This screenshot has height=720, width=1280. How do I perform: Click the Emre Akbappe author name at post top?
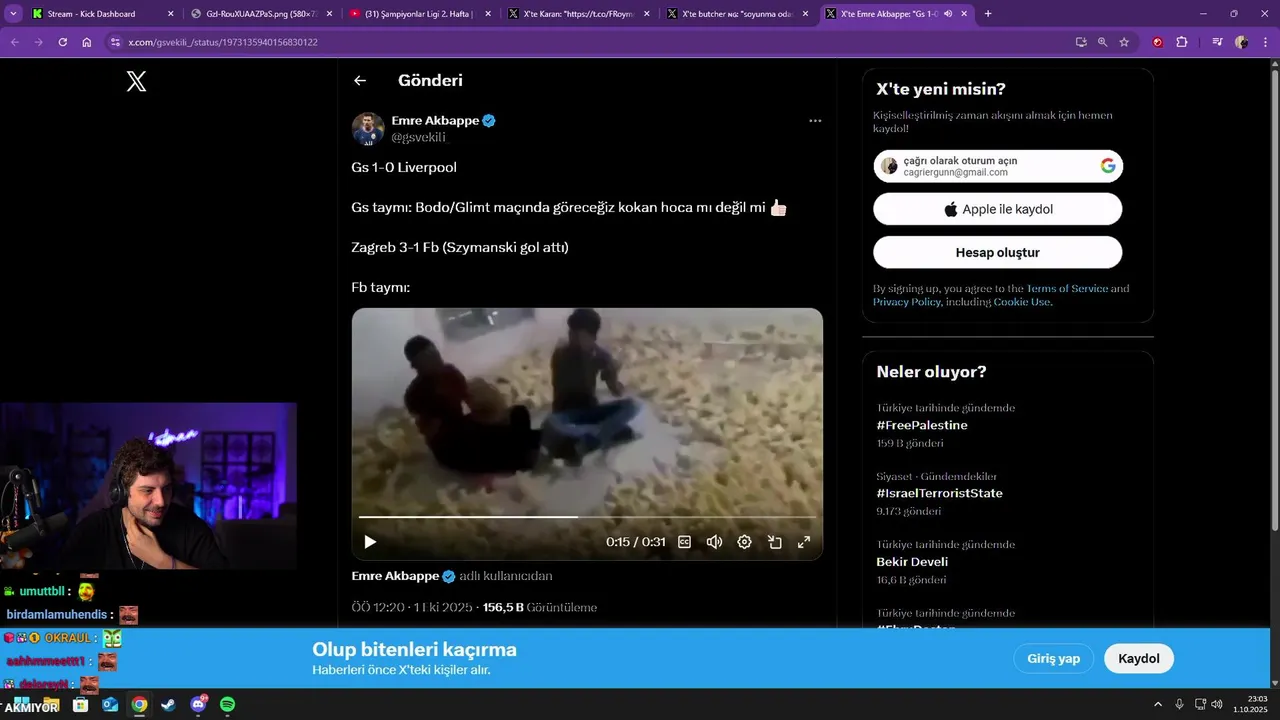435,120
